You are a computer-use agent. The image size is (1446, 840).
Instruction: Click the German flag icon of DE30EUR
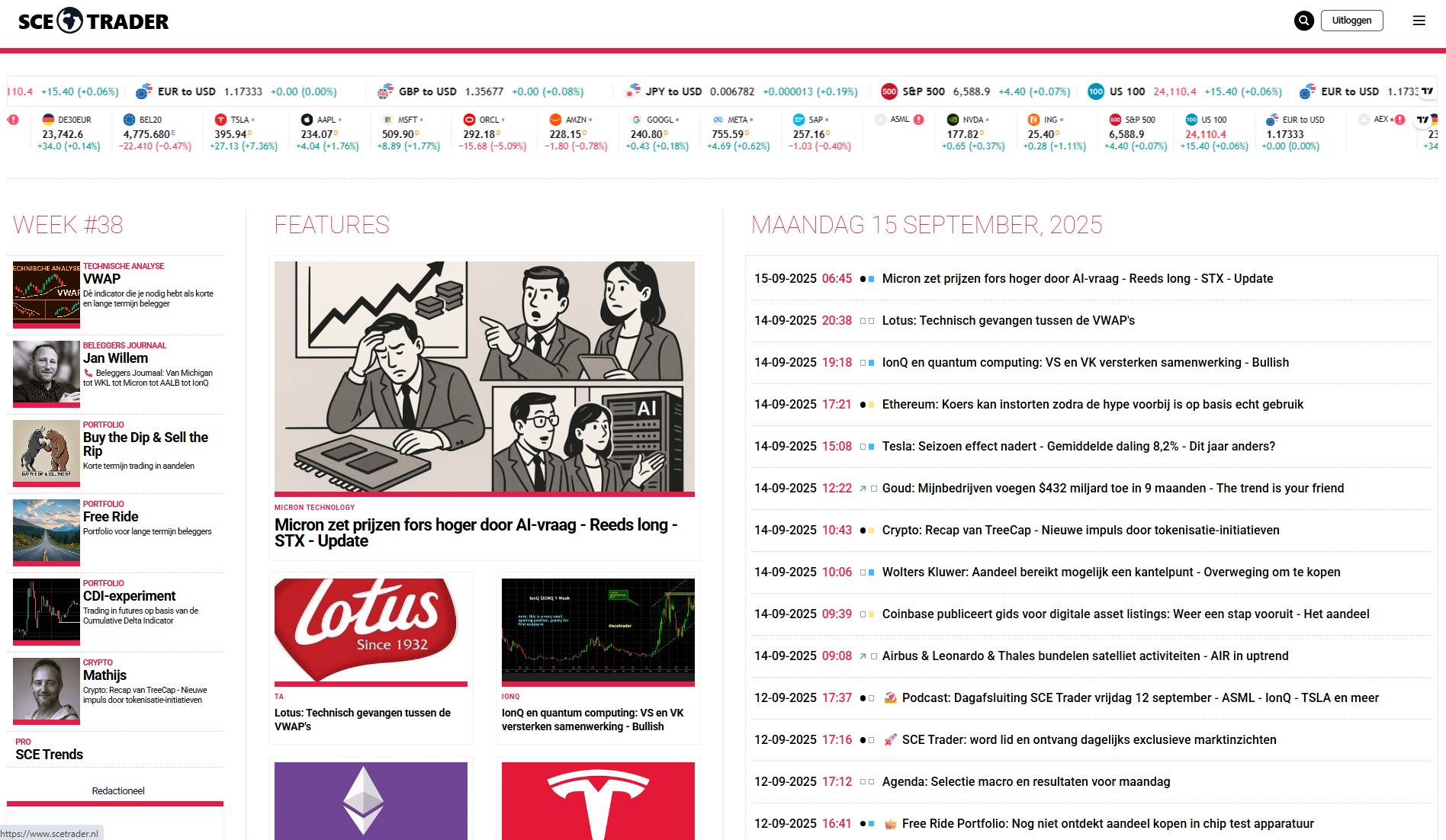coord(48,120)
